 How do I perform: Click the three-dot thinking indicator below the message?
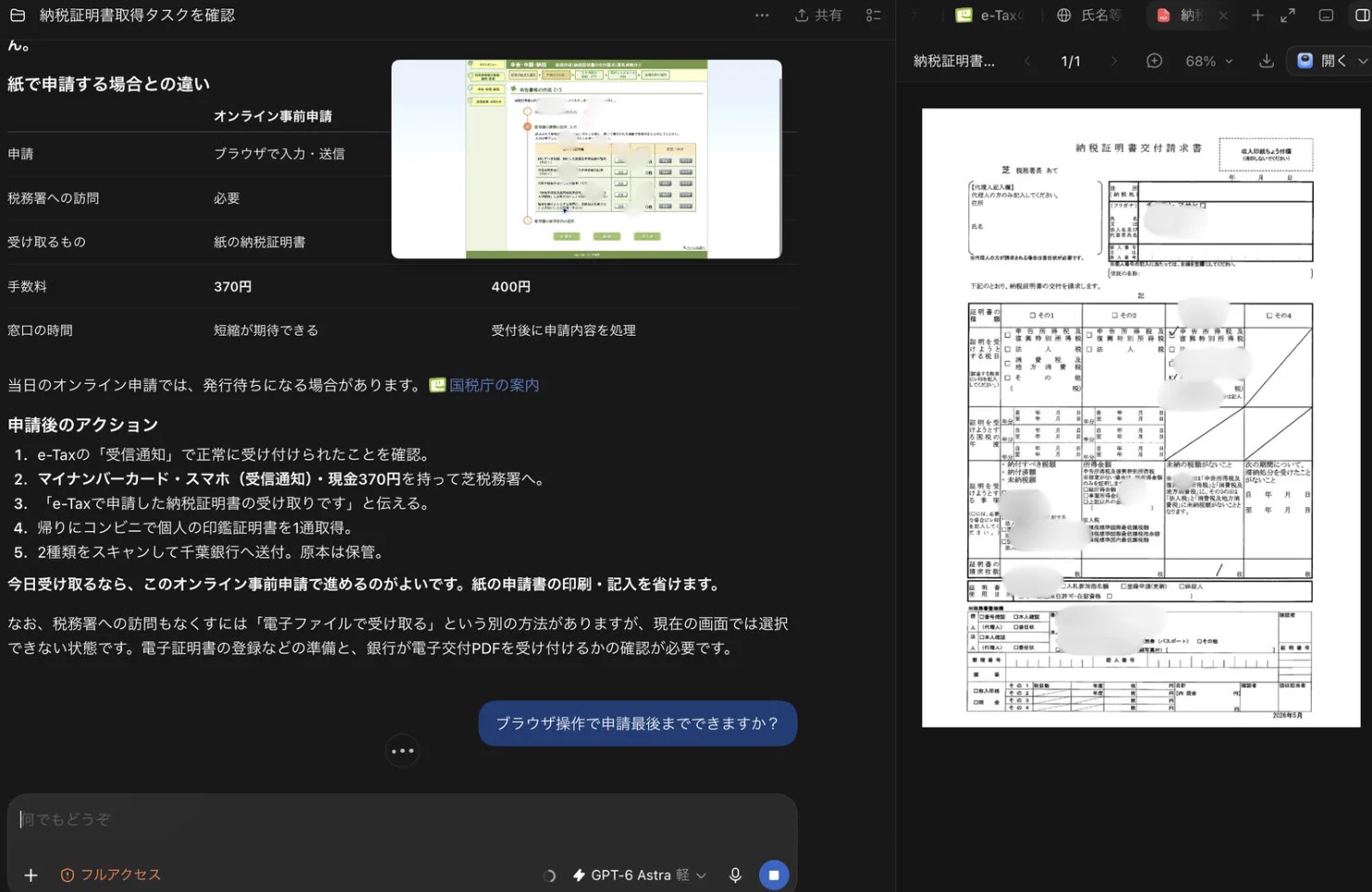pyautogui.click(x=403, y=750)
